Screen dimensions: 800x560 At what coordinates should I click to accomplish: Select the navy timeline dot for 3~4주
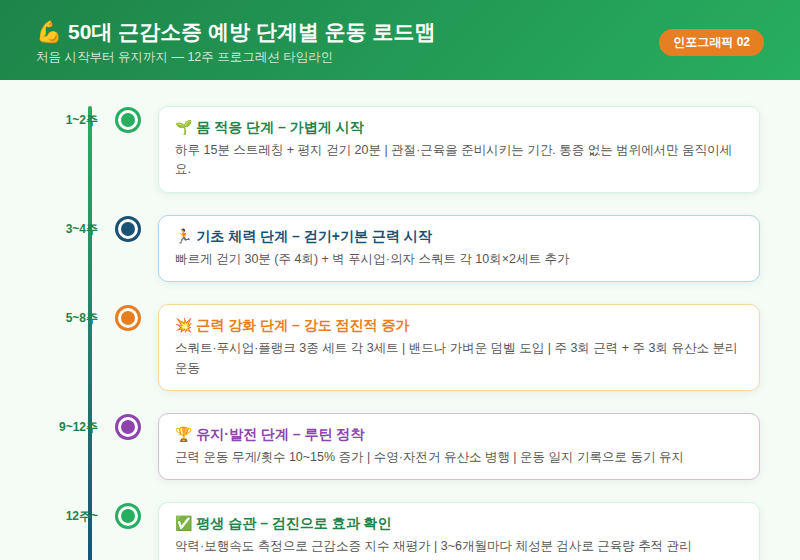pos(128,229)
